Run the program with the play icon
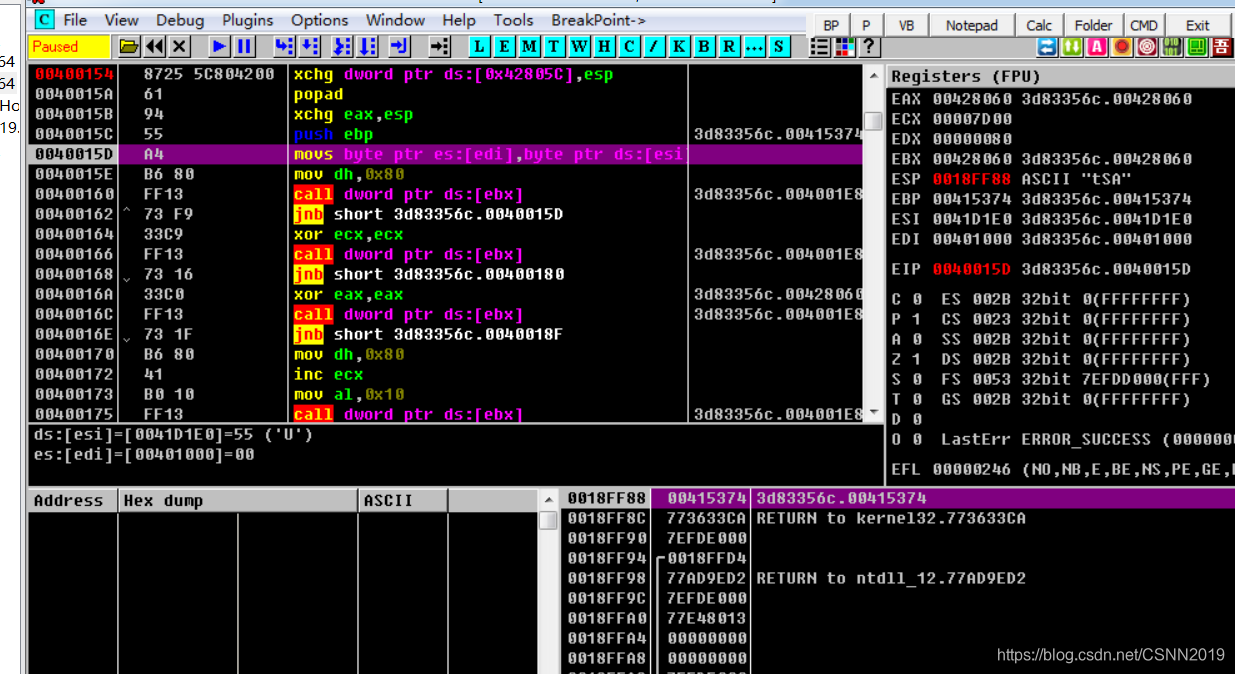1235x674 pixels. point(219,46)
